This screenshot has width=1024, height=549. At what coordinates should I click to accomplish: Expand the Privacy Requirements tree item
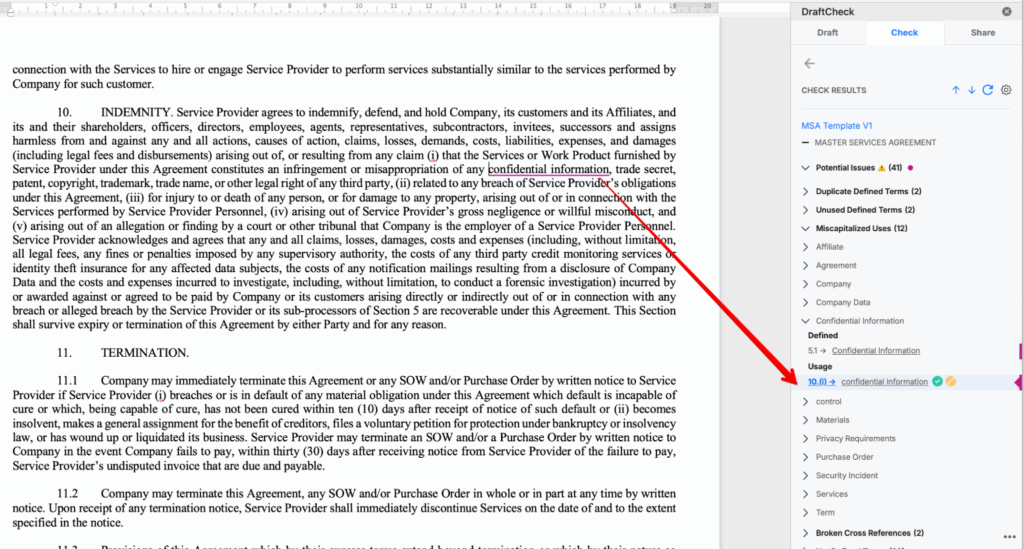[x=807, y=439]
